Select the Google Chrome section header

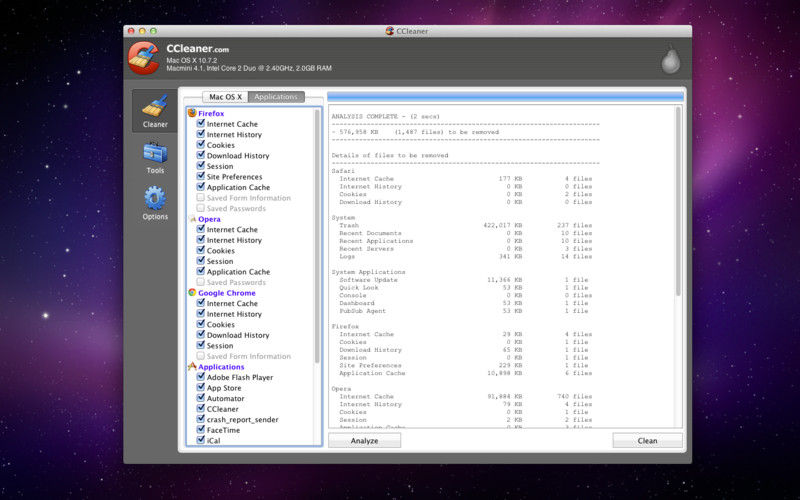click(226, 293)
